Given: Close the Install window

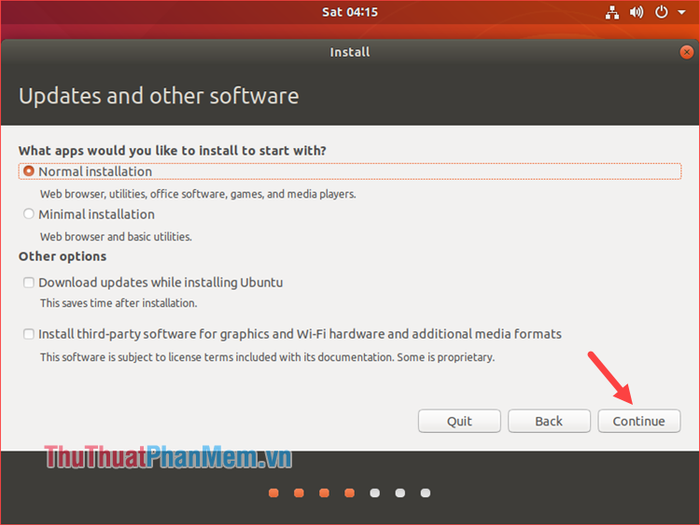Looking at the screenshot, I should pos(687,52).
